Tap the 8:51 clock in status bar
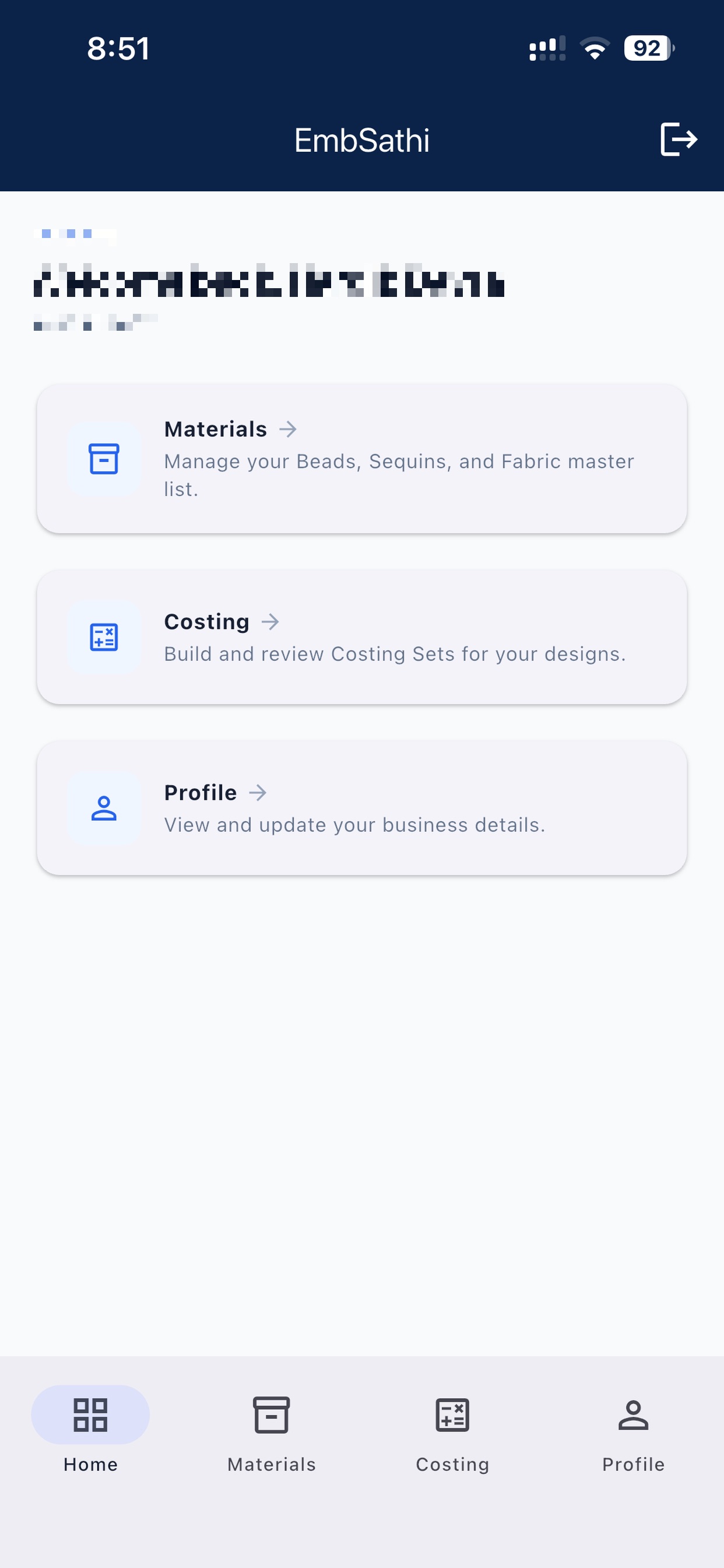 pos(118,48)
